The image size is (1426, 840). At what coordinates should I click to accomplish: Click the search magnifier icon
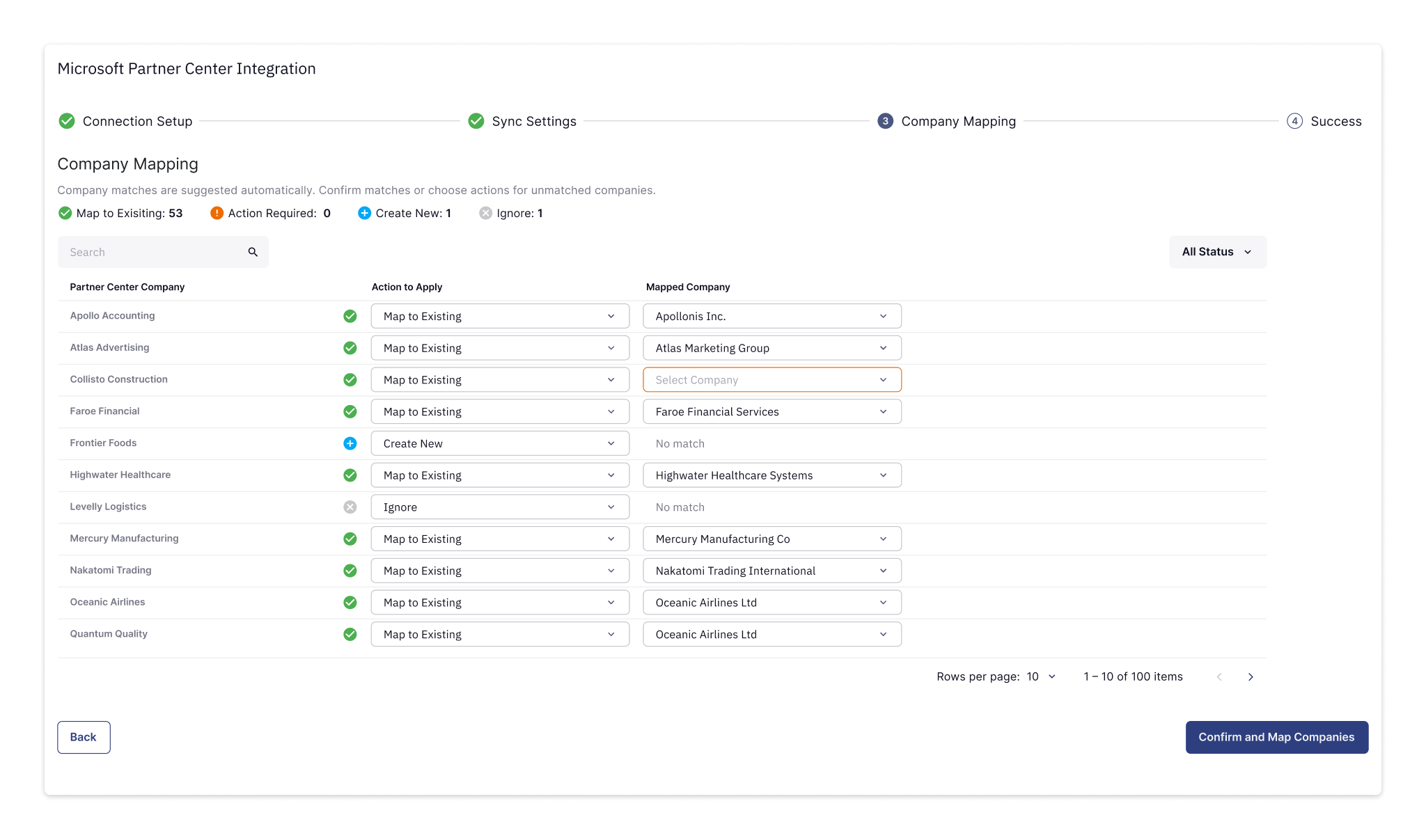[253, 252]
